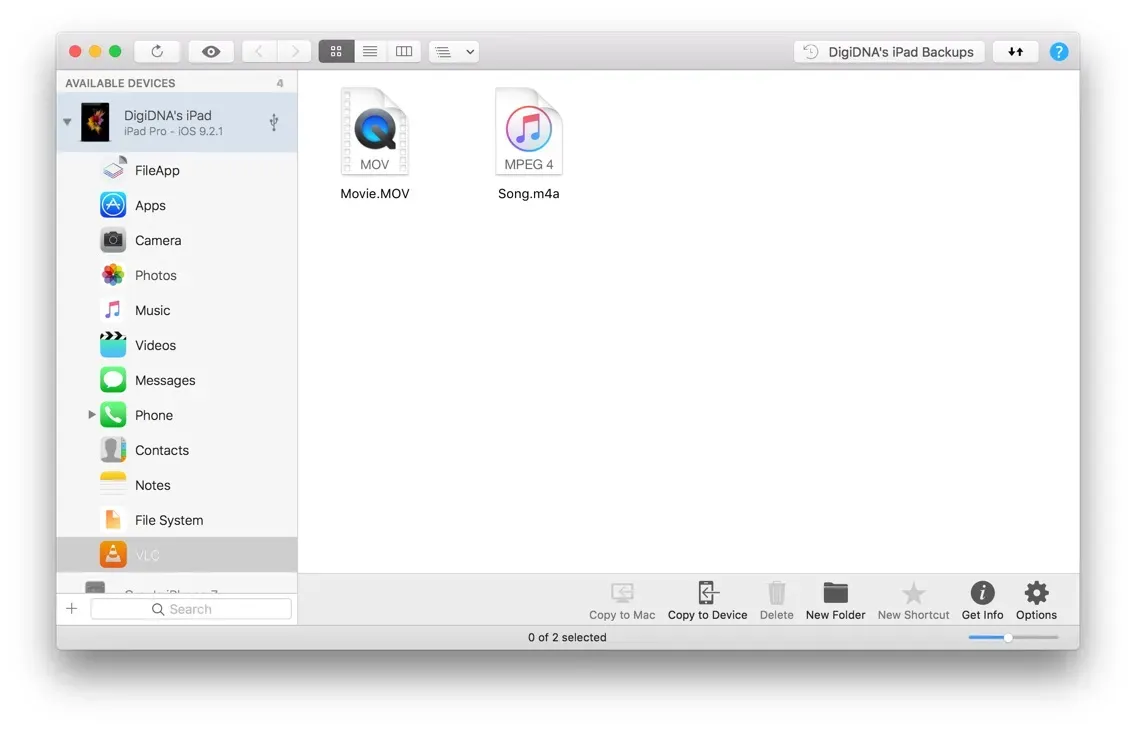This screenshot has width=1136, height=730.
Task: Open the sort options dropdown
Action: tap(454, 50)
